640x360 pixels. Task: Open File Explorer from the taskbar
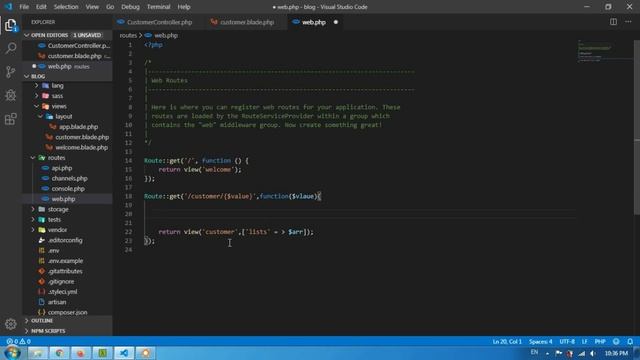pos(38,353)
